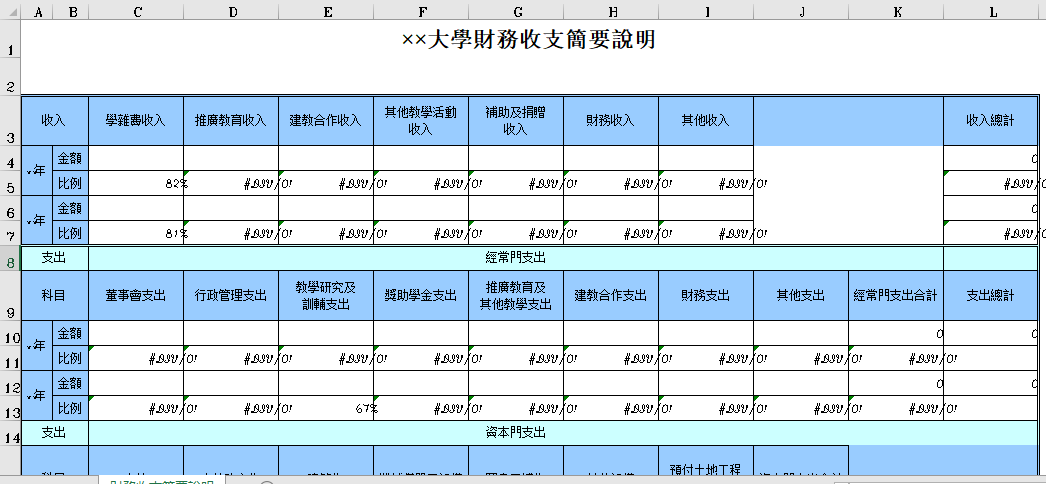Viewport: 1046px width, 484px height.
Task: Select the row 8 header
Action: (9, 263)
